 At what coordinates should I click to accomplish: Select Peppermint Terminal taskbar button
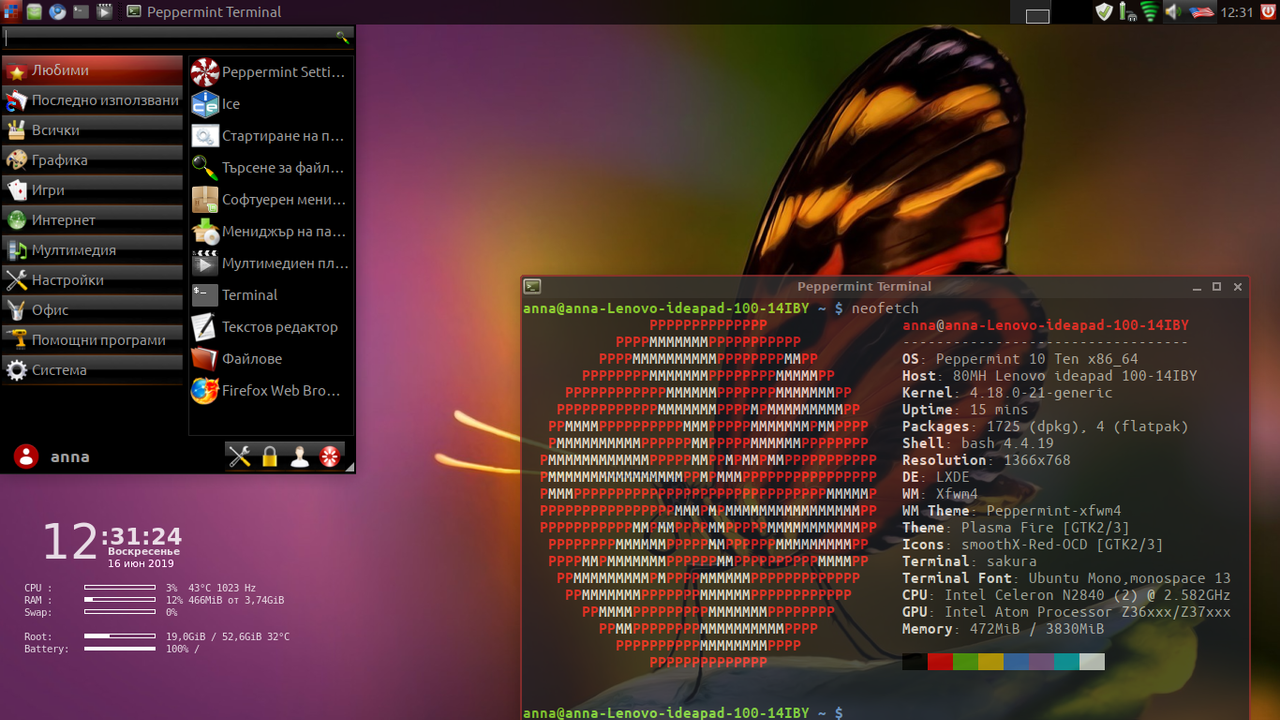pyautogui.click(x=204, y=12)
